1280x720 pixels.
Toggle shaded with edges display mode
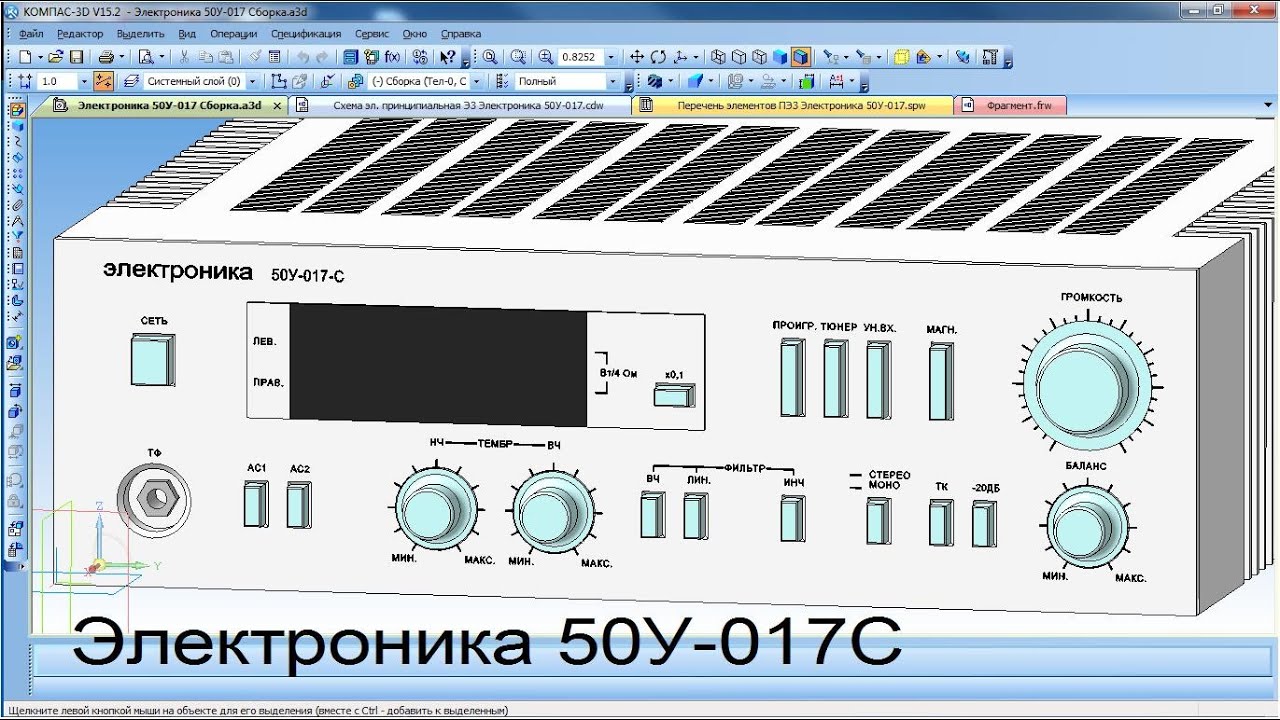pos(800,57)
